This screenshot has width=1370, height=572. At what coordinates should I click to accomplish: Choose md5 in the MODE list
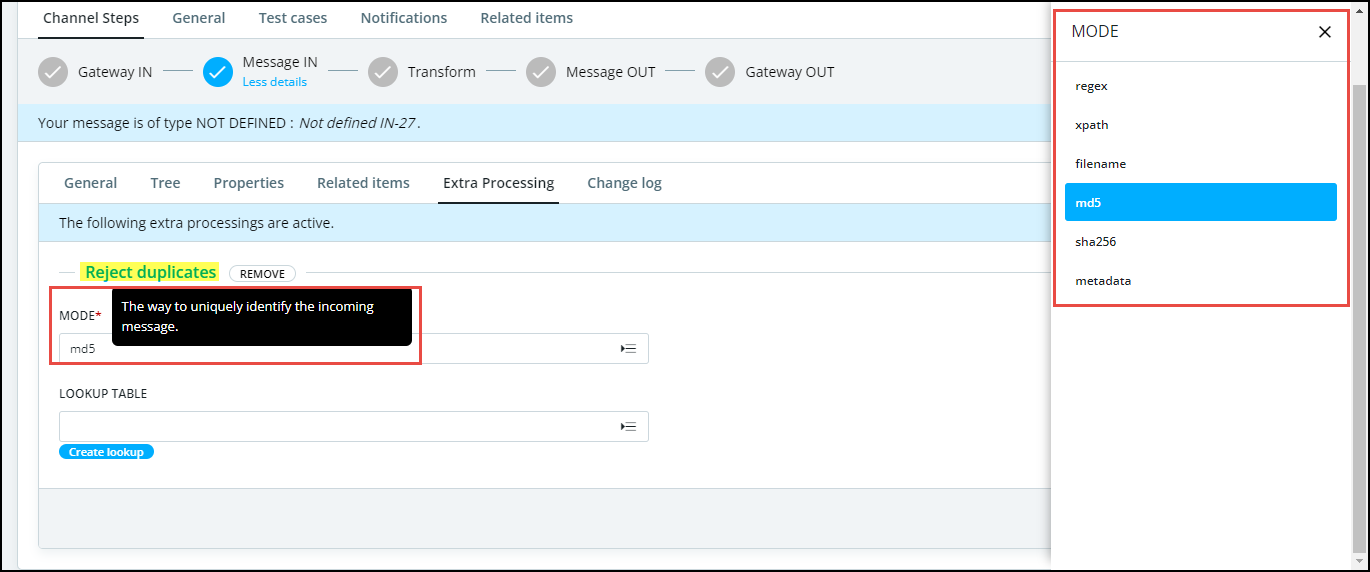pyautogui.click(x=1201, y=202)
